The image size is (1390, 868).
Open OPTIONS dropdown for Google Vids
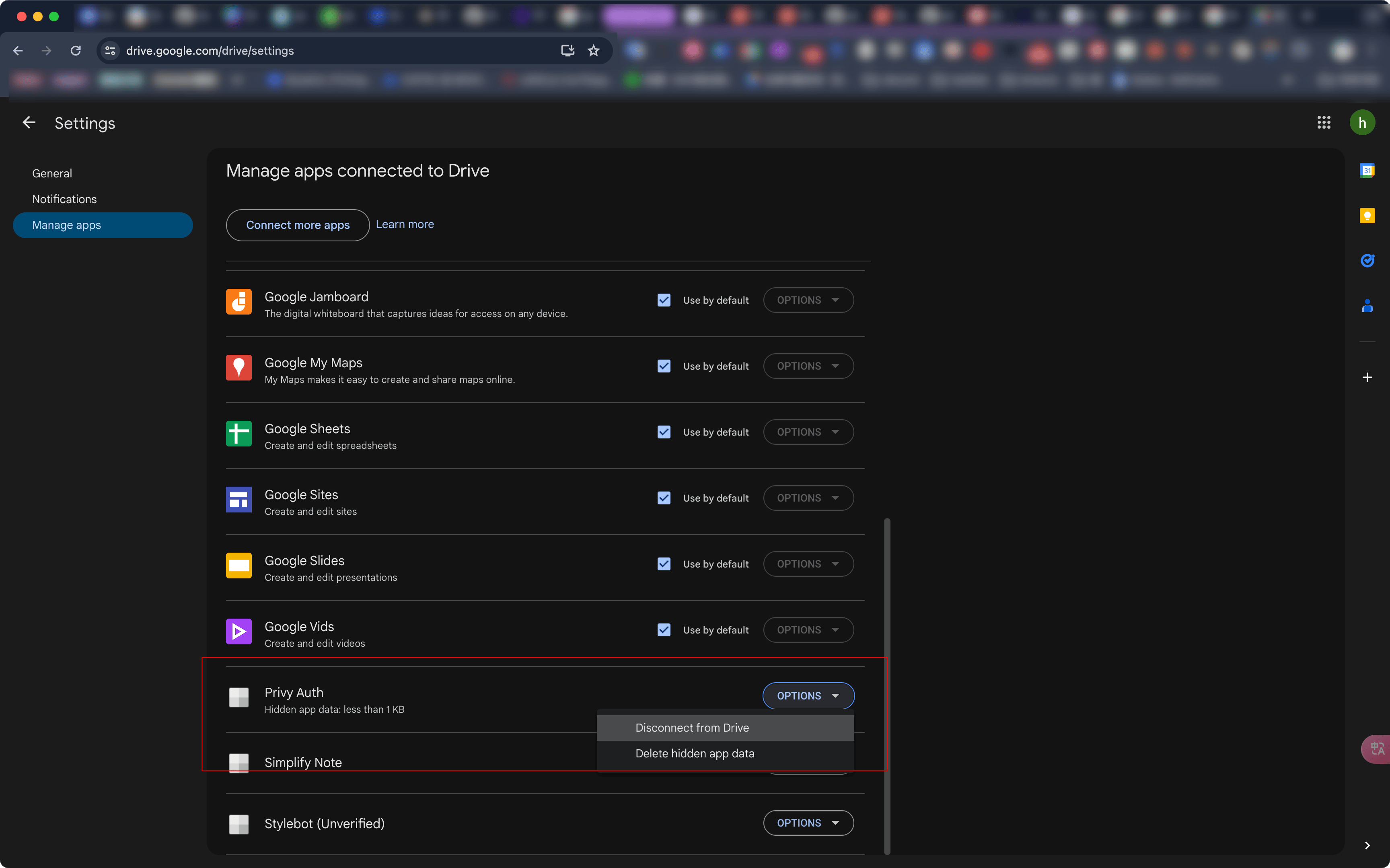[808, 630]
